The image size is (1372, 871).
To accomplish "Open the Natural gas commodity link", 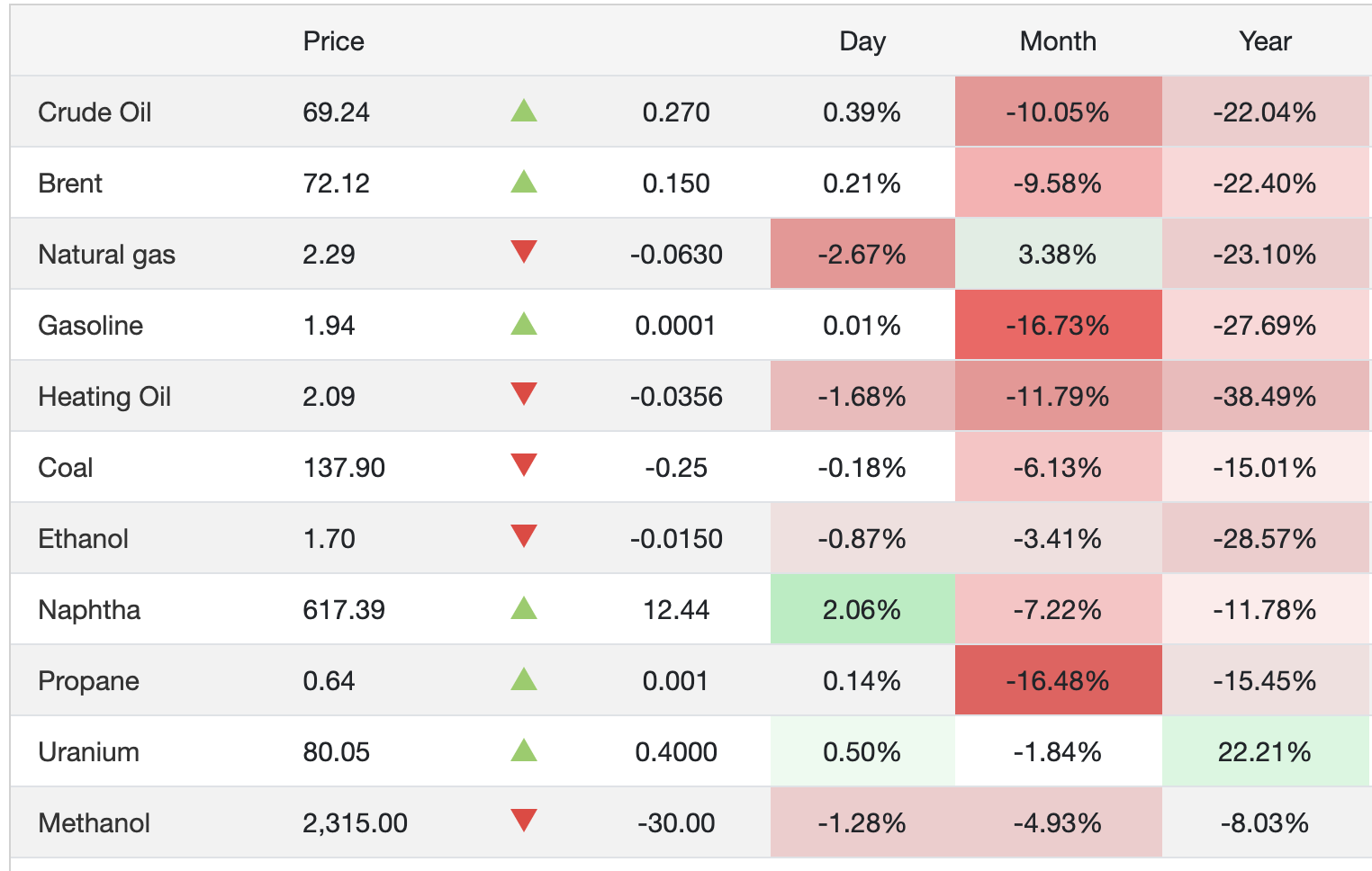I will pos(106,255).
